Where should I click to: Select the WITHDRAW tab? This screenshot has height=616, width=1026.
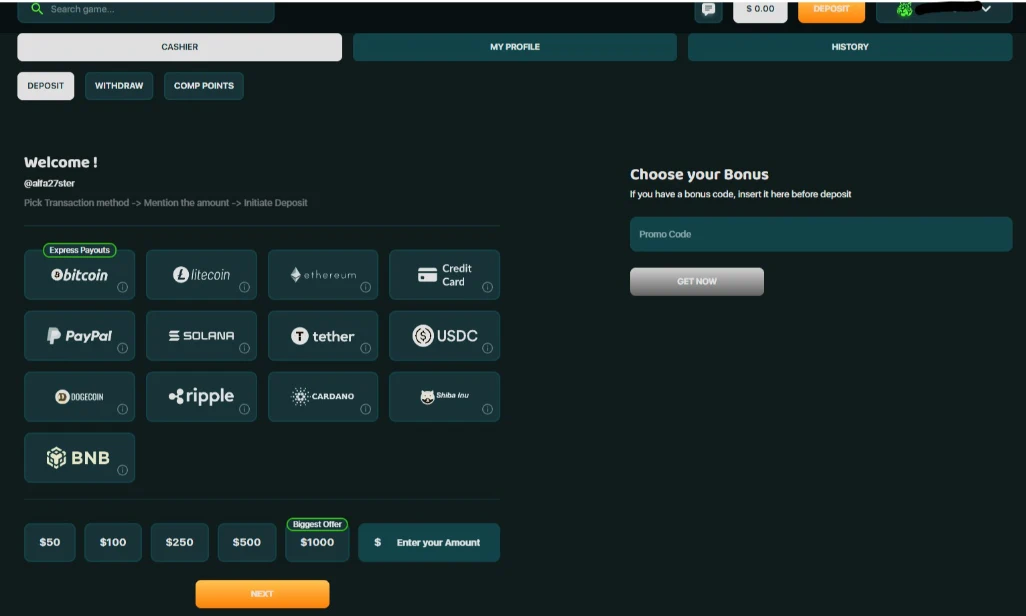[118, 85]
